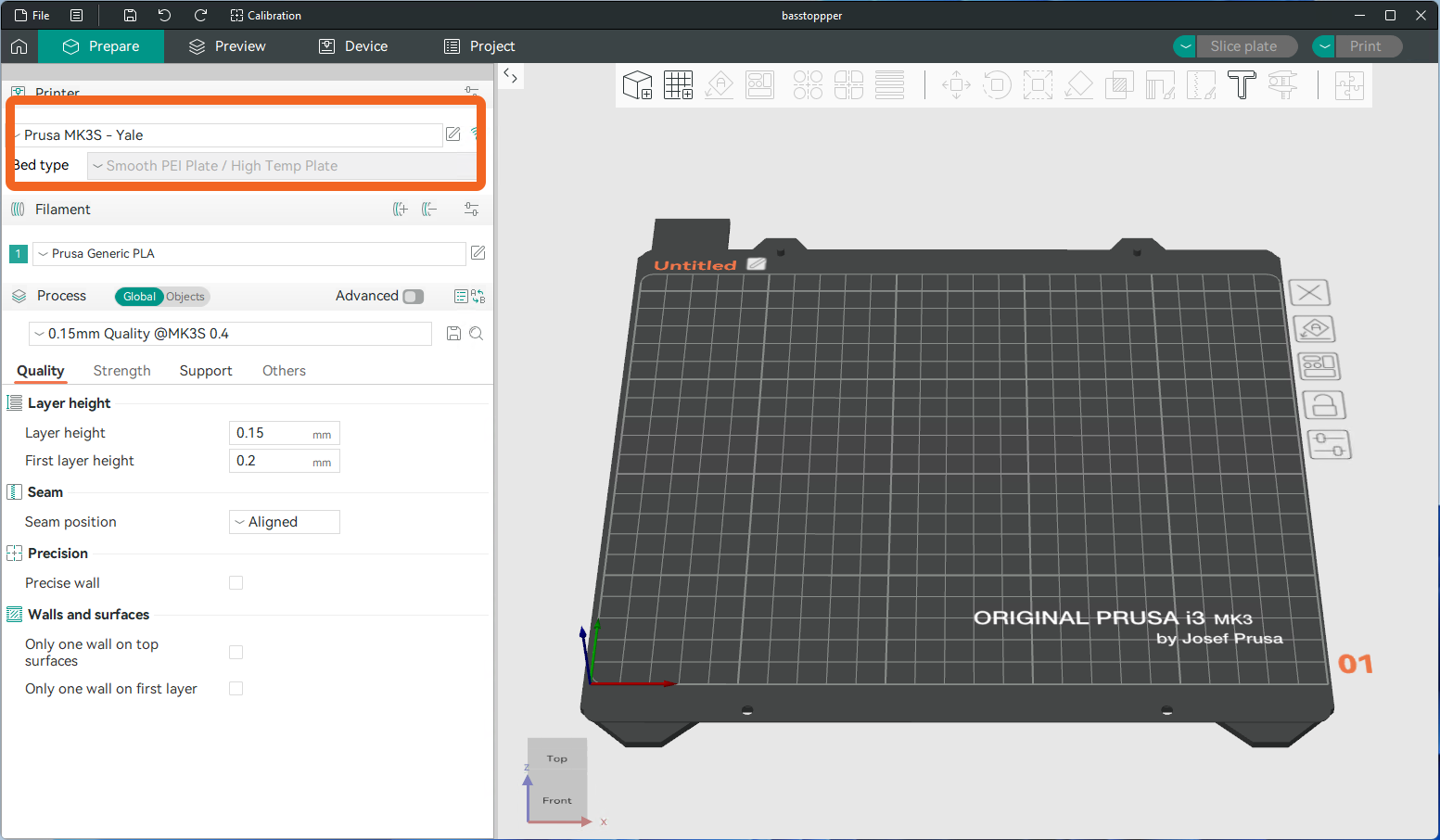This screenshot has width=1440, height=840.
Task: Activate the Scale tool
Action: [1038, 84]
